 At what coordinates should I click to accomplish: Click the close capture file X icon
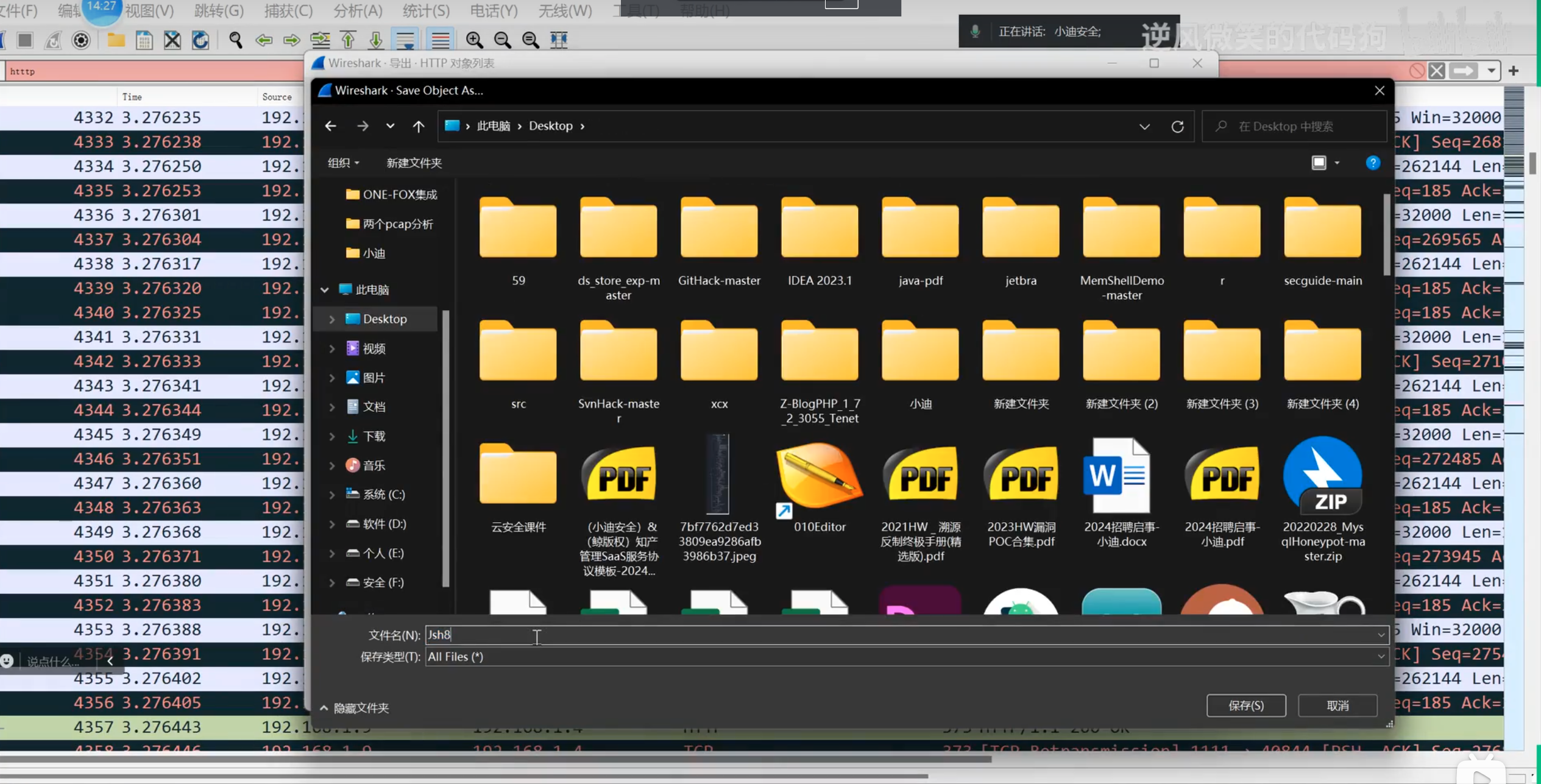pyautogui.click(x=172, y=40)
